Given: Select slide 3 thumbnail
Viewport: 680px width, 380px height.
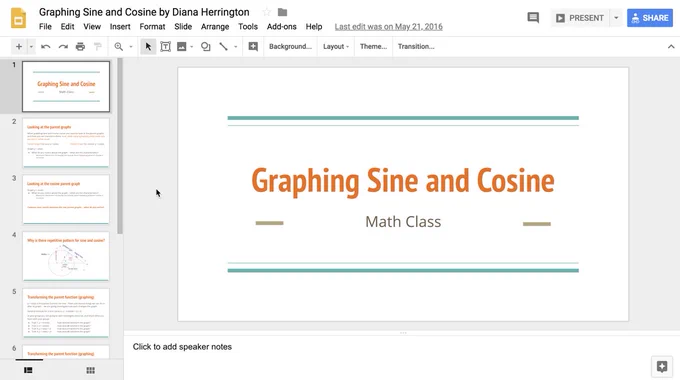Looking at the screenshot, I should tap(66, 199).
